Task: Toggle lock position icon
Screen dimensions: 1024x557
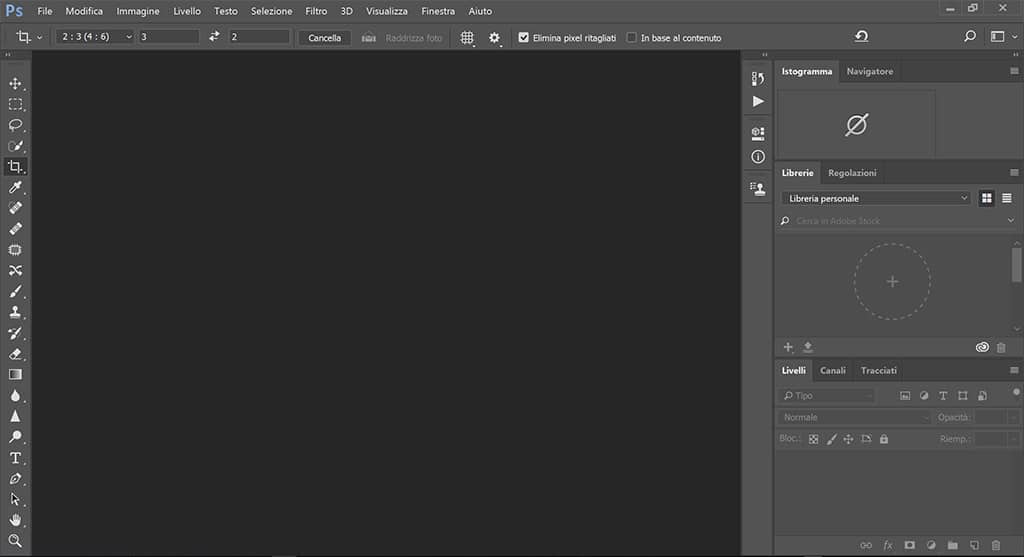Action: tap(848, 439)
